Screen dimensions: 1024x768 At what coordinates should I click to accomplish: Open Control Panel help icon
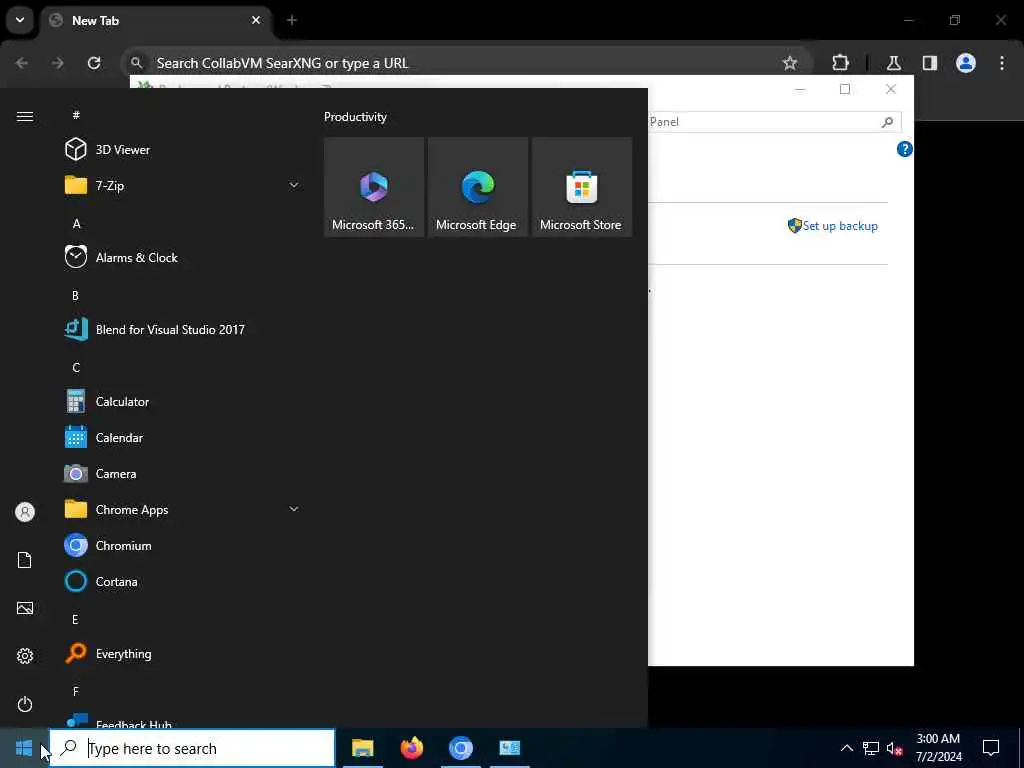click(904, 149)
